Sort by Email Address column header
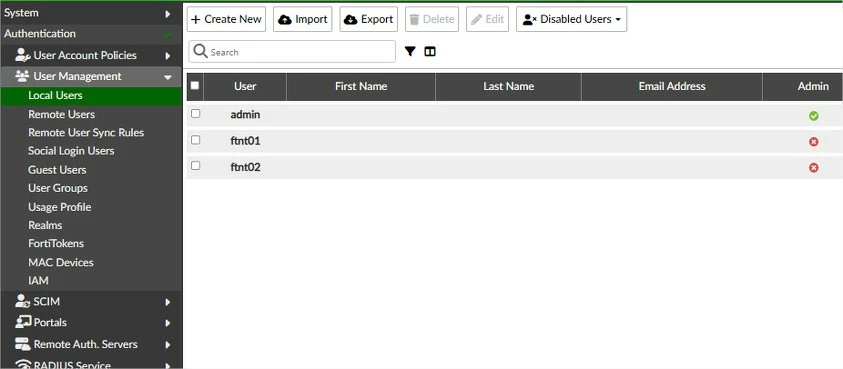The width and height of the screenshot is (843, 369). point(672,87)
